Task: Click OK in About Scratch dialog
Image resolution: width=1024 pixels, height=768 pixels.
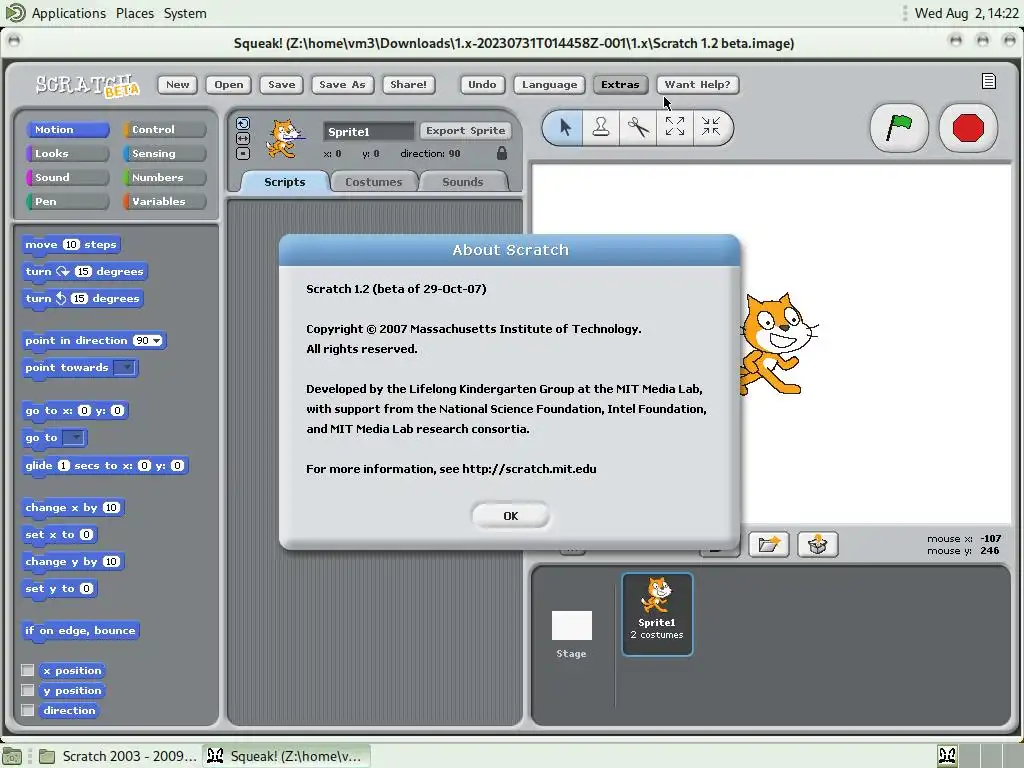Action: [x=511, y=516]
